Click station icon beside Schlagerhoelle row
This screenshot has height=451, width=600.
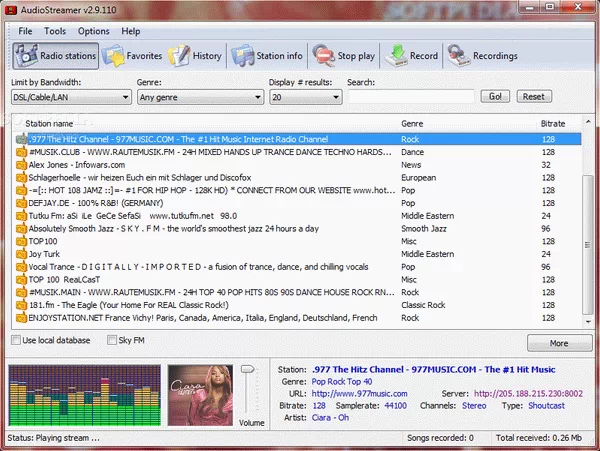tap(21, 177)
